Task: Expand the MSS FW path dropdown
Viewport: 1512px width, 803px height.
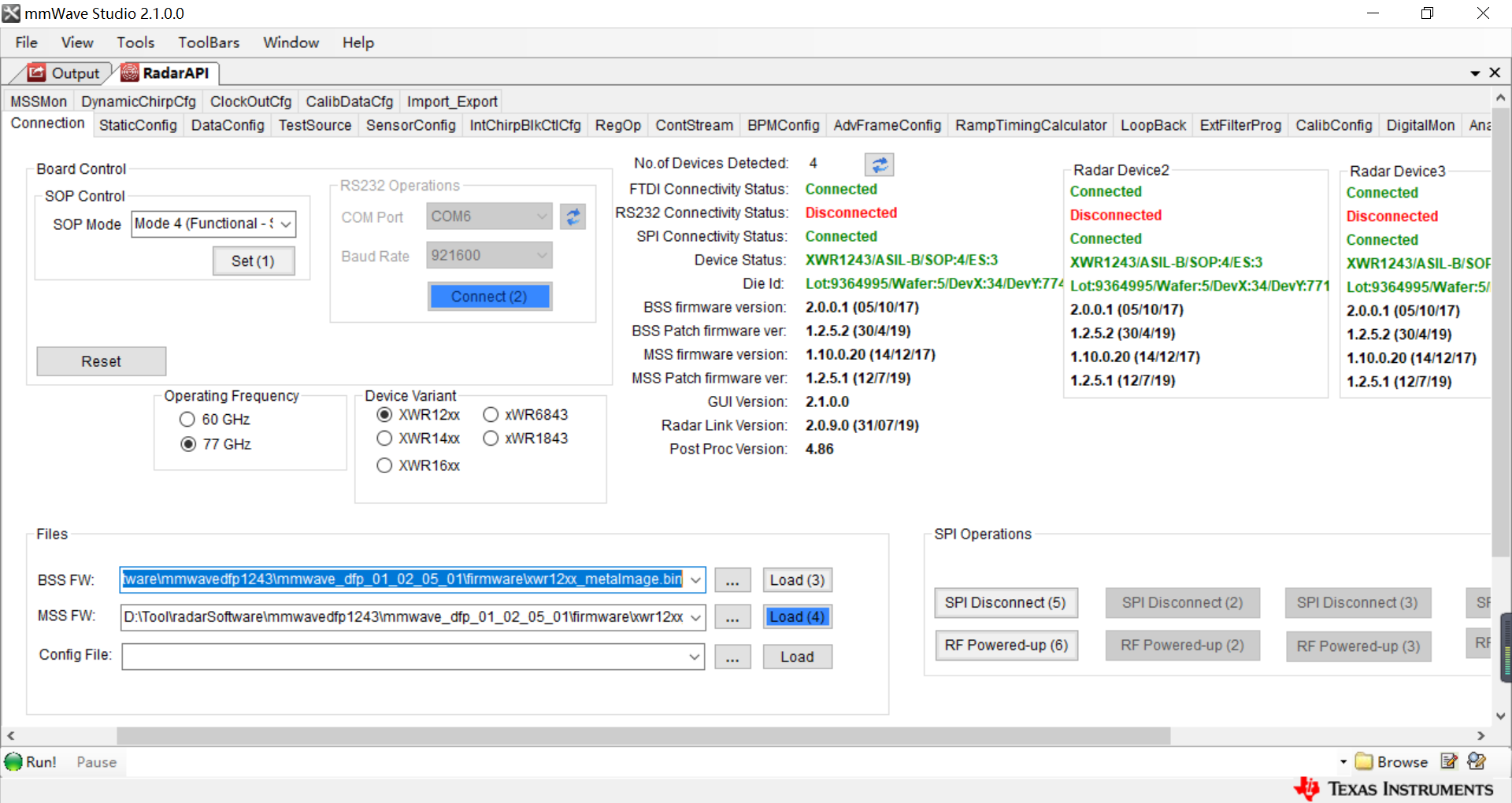Action: pyautogui.click(x=696, y=617)
